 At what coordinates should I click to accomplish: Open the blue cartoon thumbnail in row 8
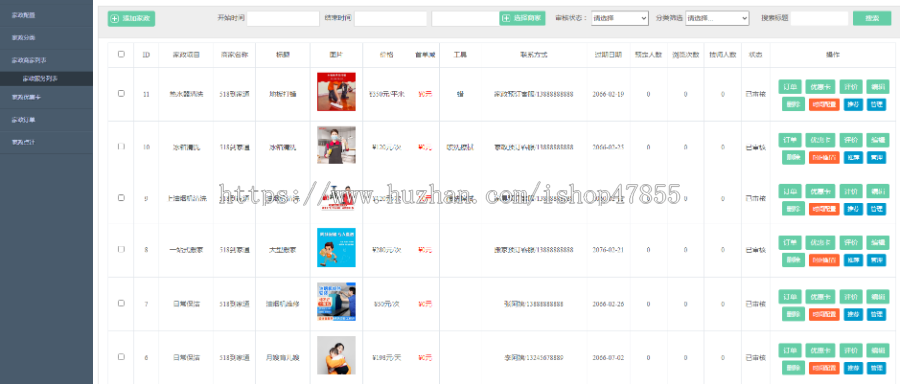click(x=336, y=247)
